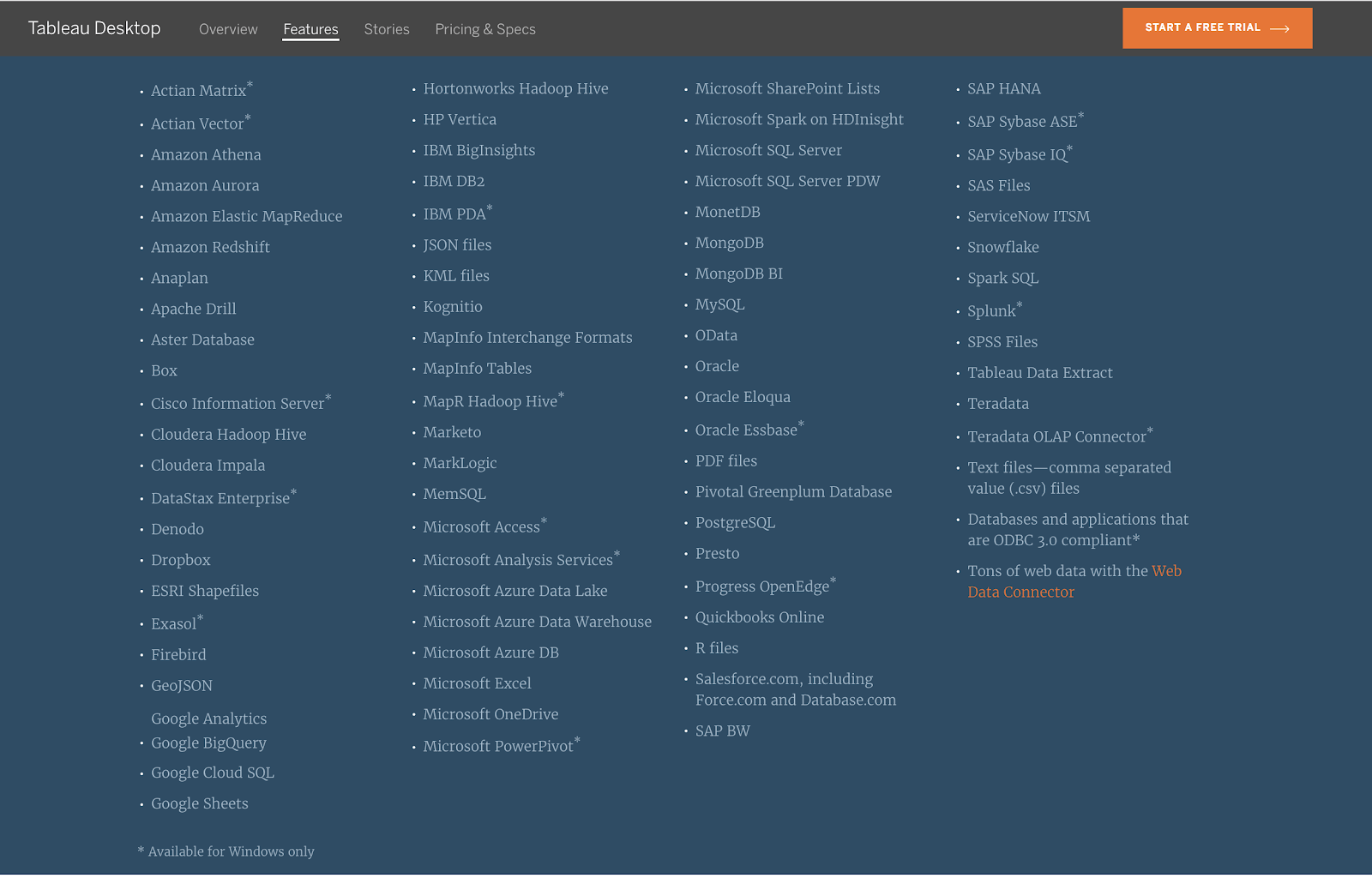The image size is (1372, 878).
Task: Select MySQL in the list
Action: [x=719, y=304]
